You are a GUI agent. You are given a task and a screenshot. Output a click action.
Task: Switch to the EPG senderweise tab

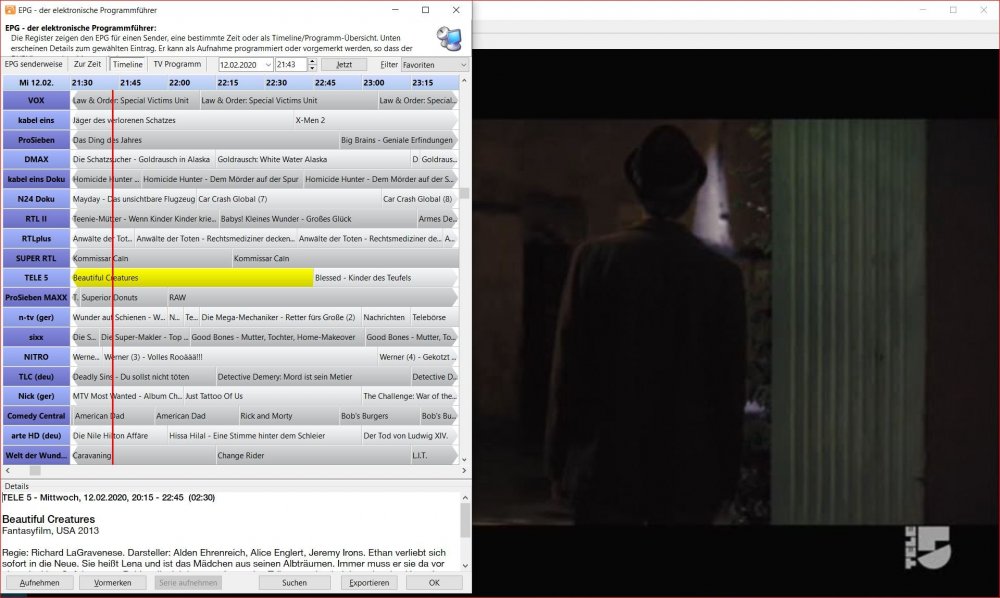(x=34, y=64)
